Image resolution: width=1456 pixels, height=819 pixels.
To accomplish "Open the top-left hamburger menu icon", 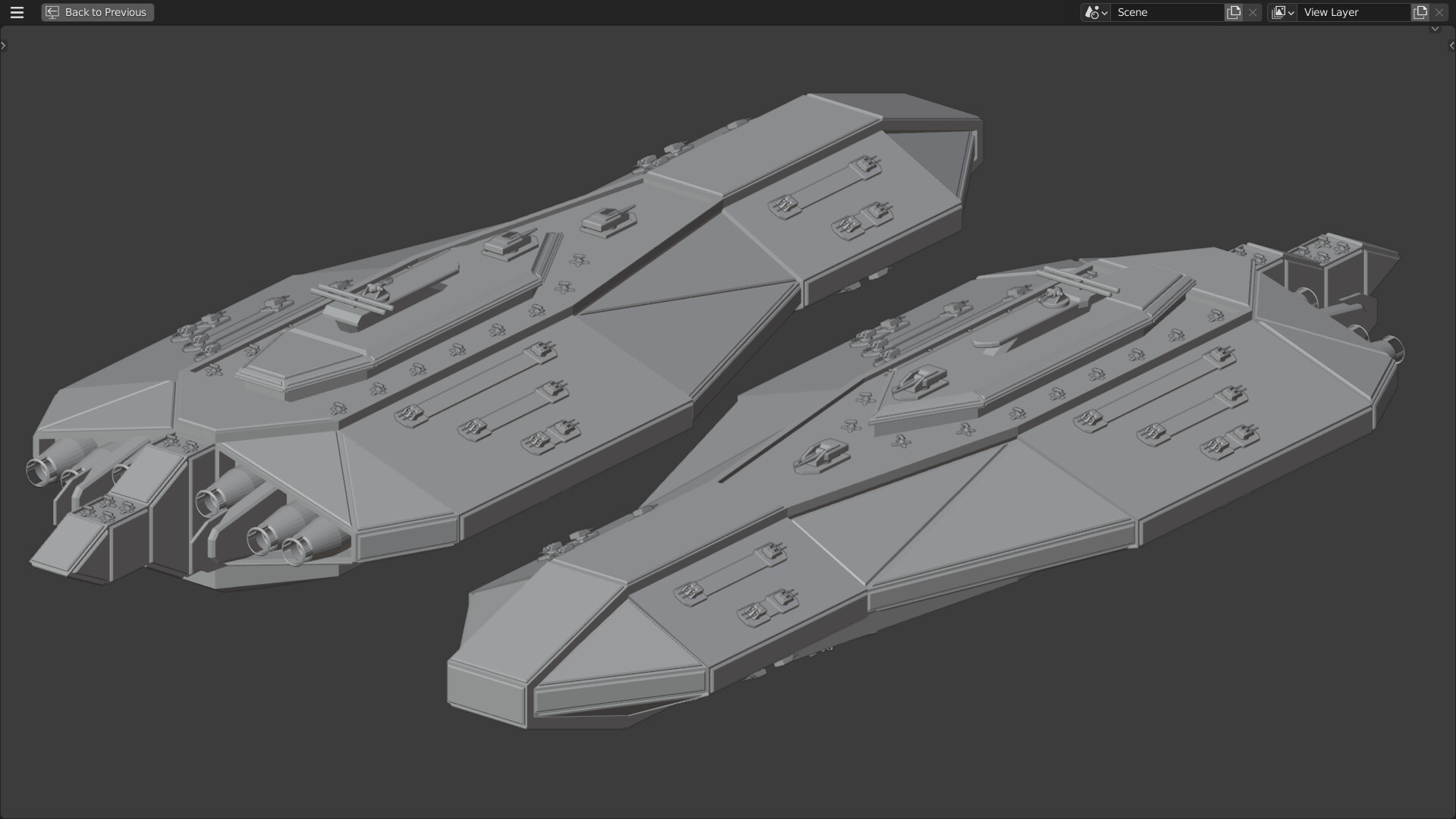I will tap(16, 12).
